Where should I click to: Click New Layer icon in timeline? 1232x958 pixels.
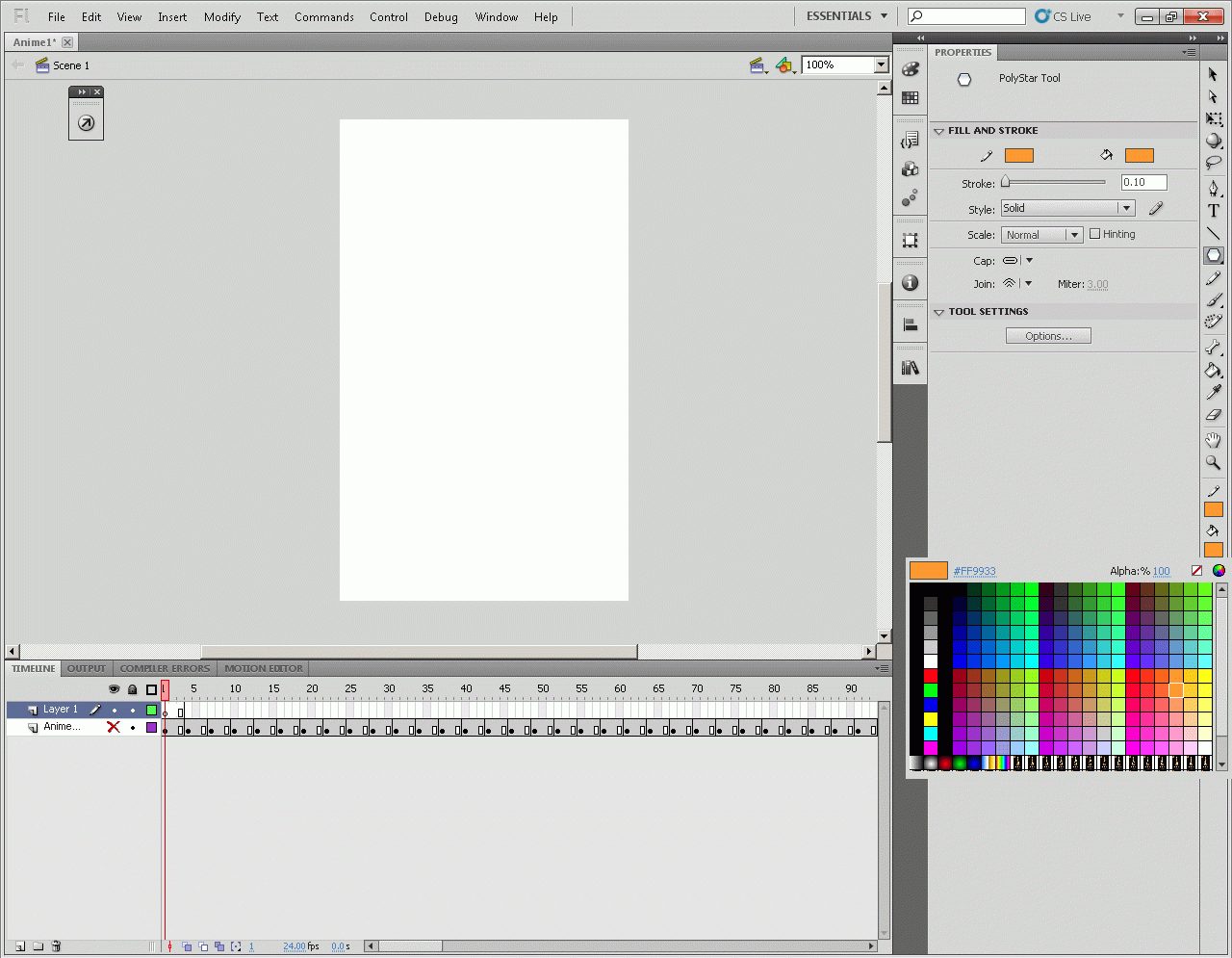[19, 946]
